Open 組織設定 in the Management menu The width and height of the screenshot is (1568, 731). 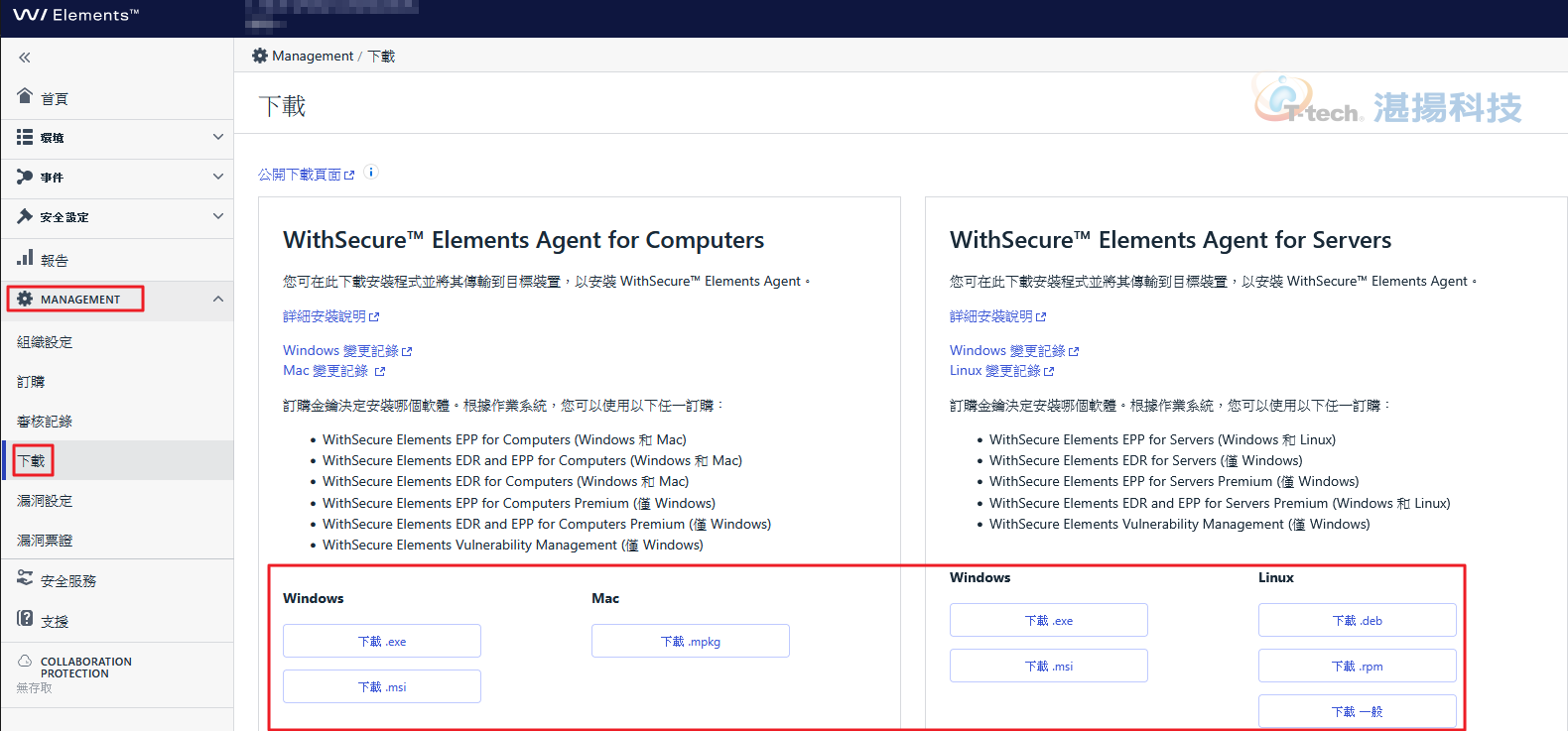[45, 342]
